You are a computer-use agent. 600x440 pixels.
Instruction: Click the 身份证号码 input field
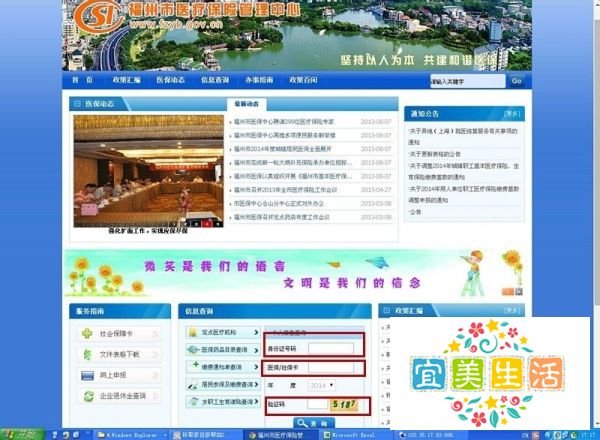pos(331,349)
